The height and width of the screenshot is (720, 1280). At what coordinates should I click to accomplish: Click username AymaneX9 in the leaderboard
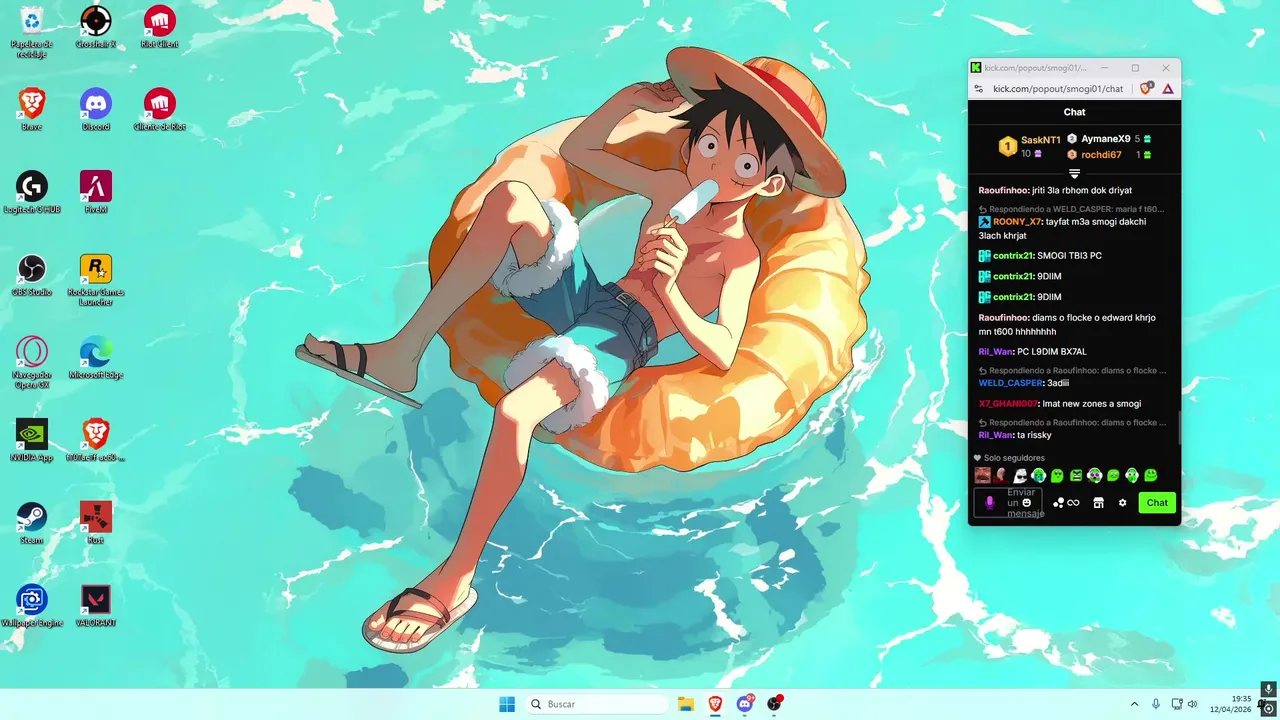click(1105, 139)
